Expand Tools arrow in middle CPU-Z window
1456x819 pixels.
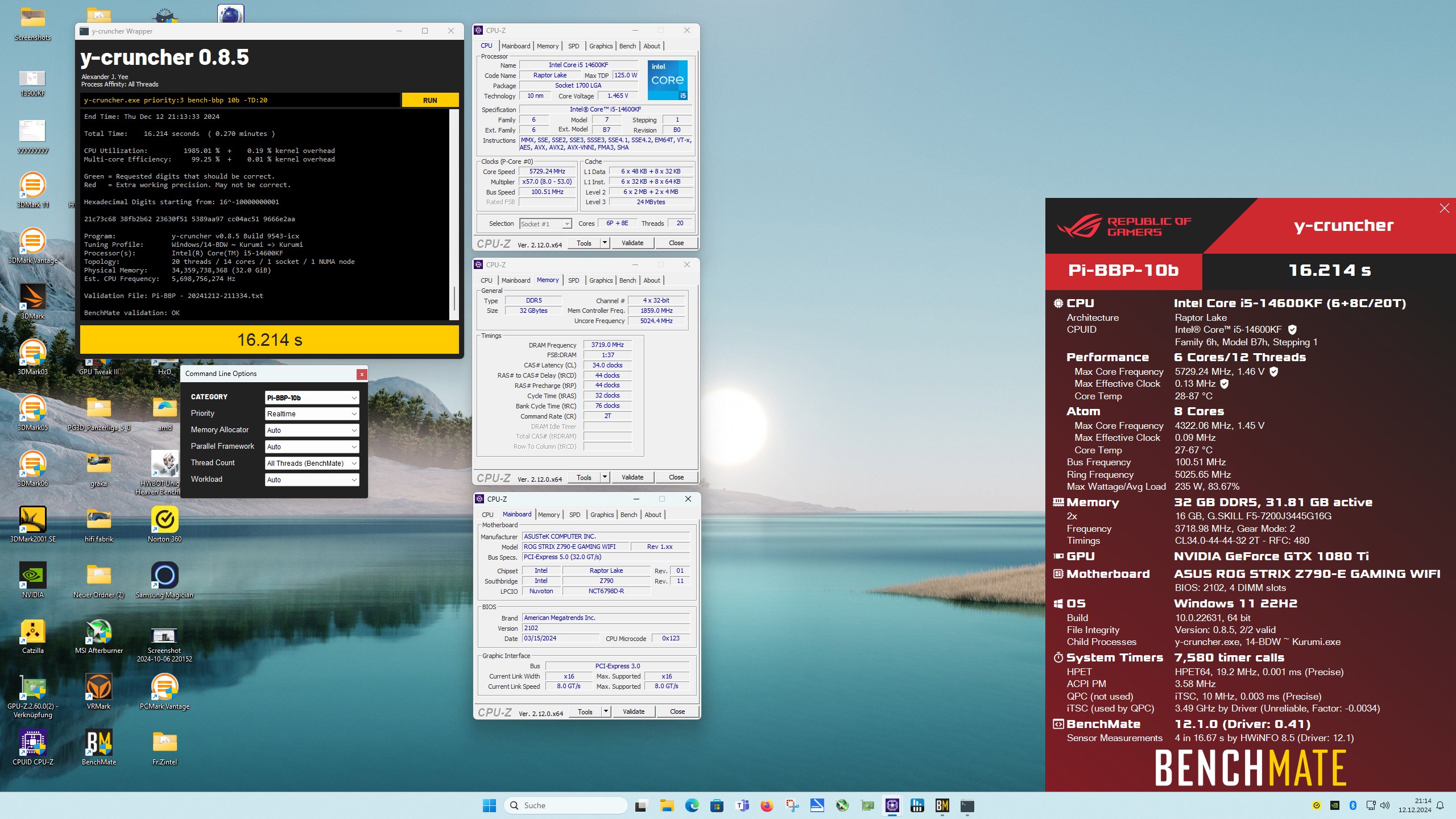pos(605,478)
